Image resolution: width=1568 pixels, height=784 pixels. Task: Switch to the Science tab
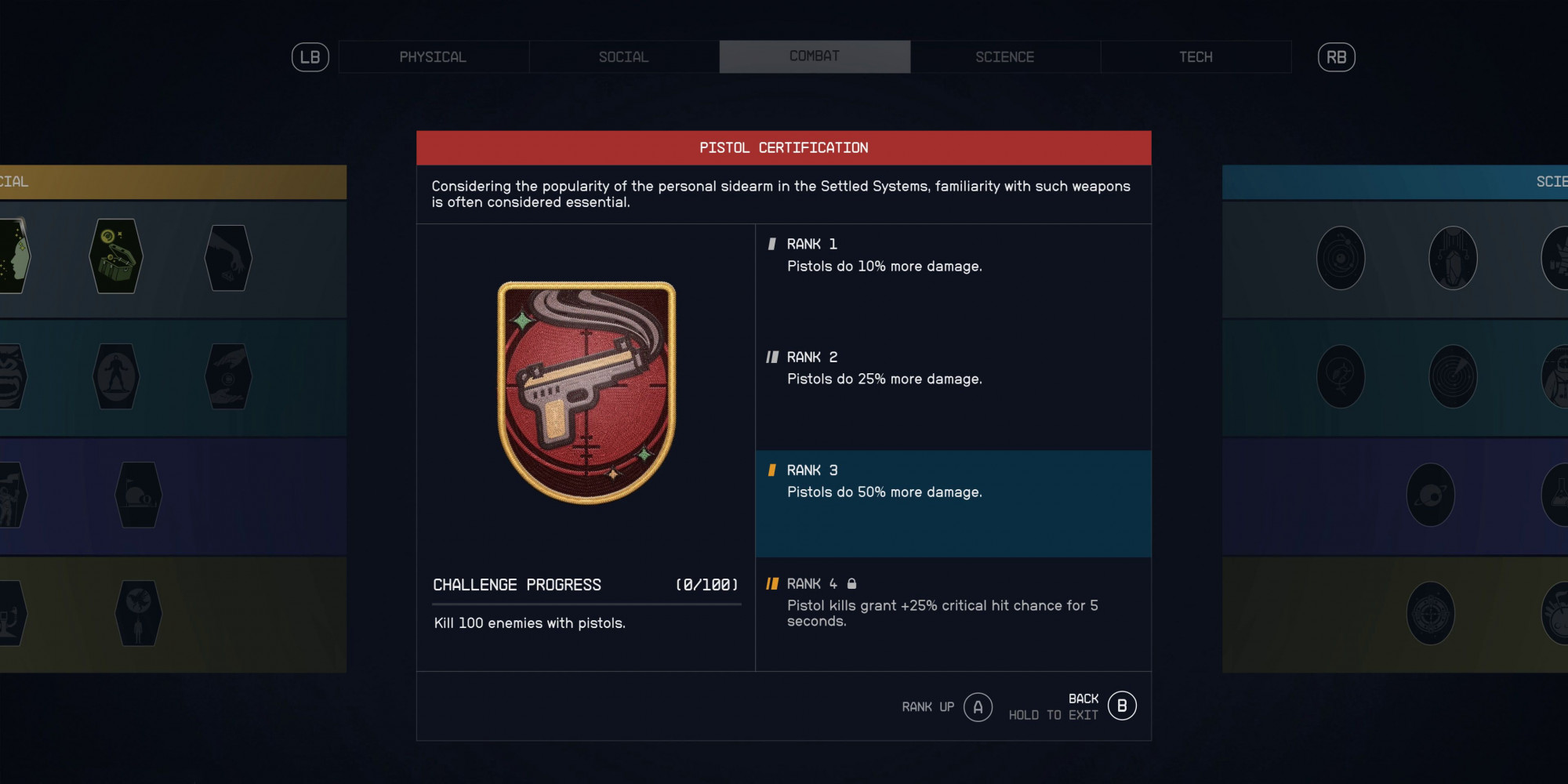coord(1005,57)
